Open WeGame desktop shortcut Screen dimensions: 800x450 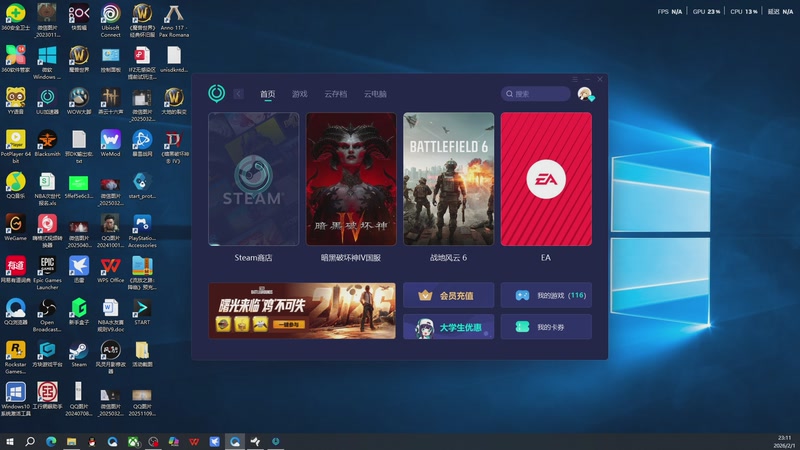(15, 227)
